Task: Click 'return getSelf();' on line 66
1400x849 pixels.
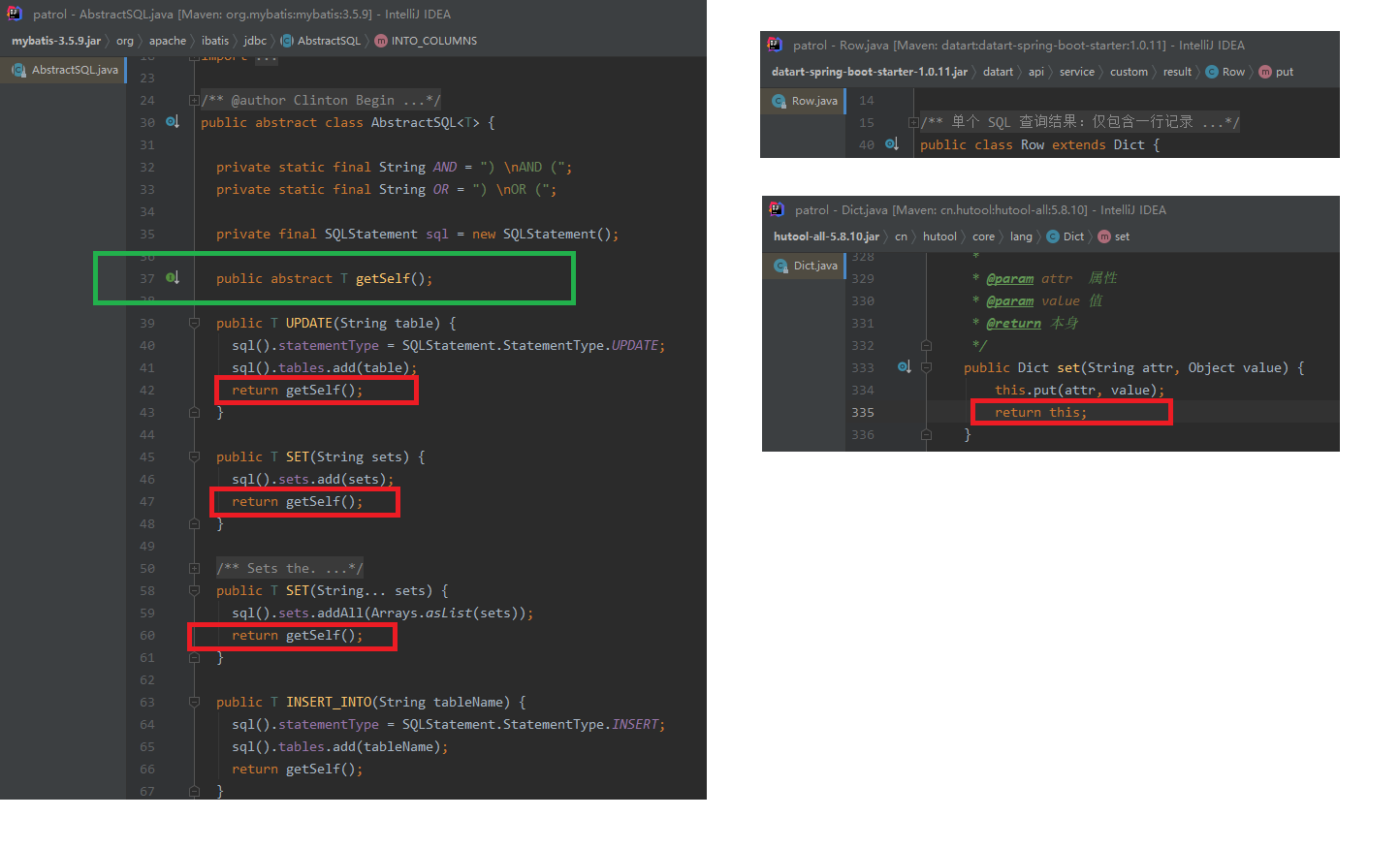Action: click(298, 769)
